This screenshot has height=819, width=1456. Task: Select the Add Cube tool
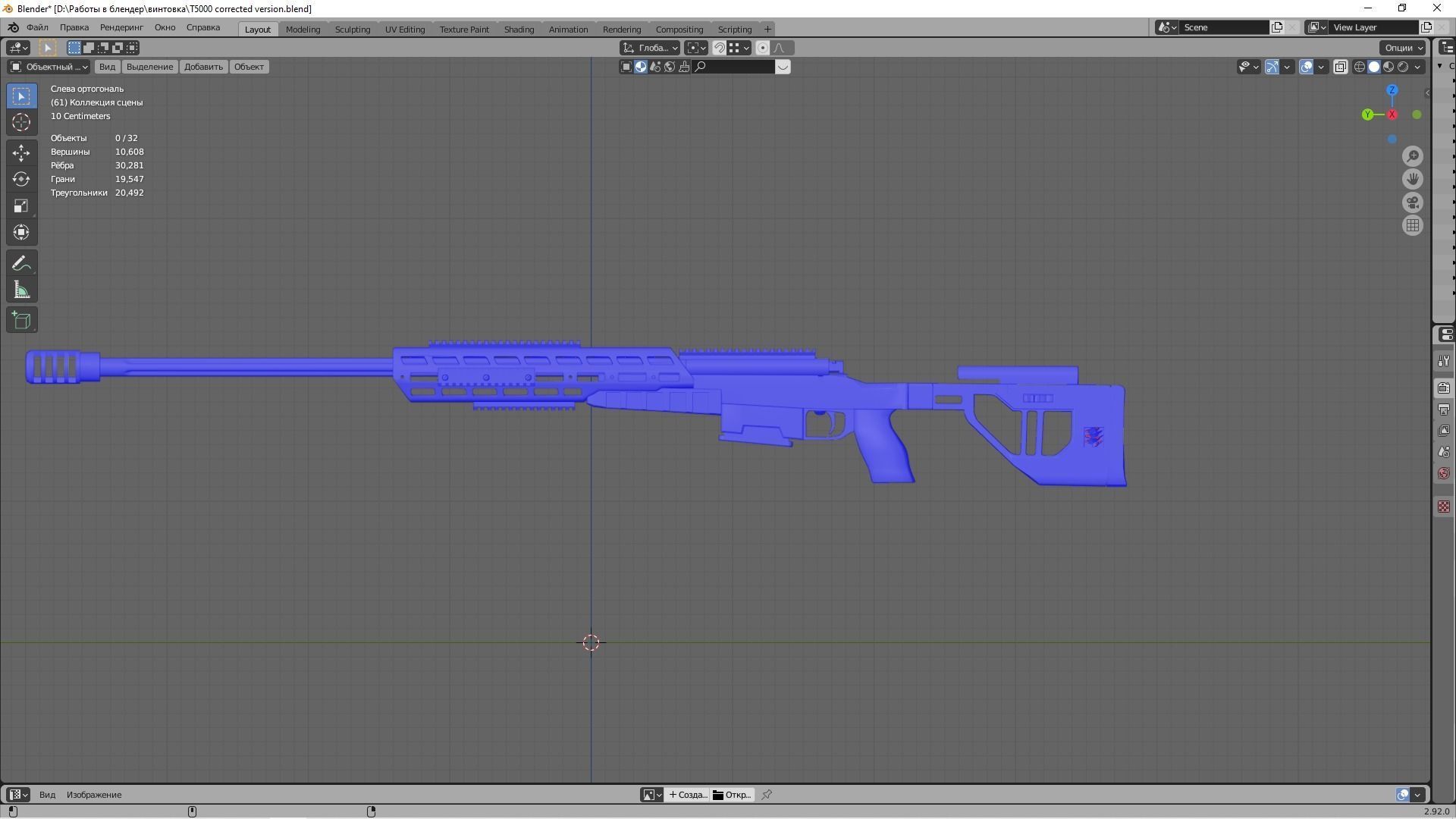(20, 319)
